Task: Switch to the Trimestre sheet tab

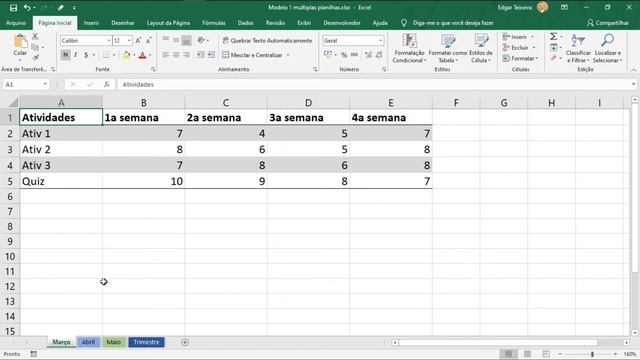Action: pyautogui.click(x=147, y=342)
